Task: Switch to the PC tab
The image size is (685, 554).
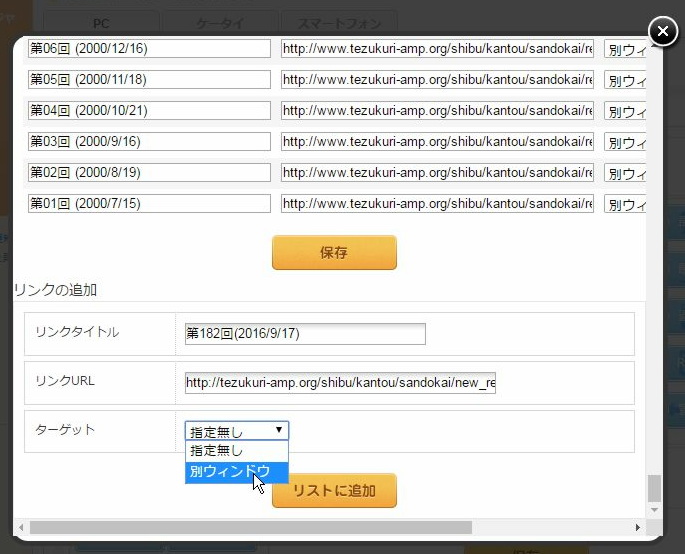Action: (x=101, y=22)
